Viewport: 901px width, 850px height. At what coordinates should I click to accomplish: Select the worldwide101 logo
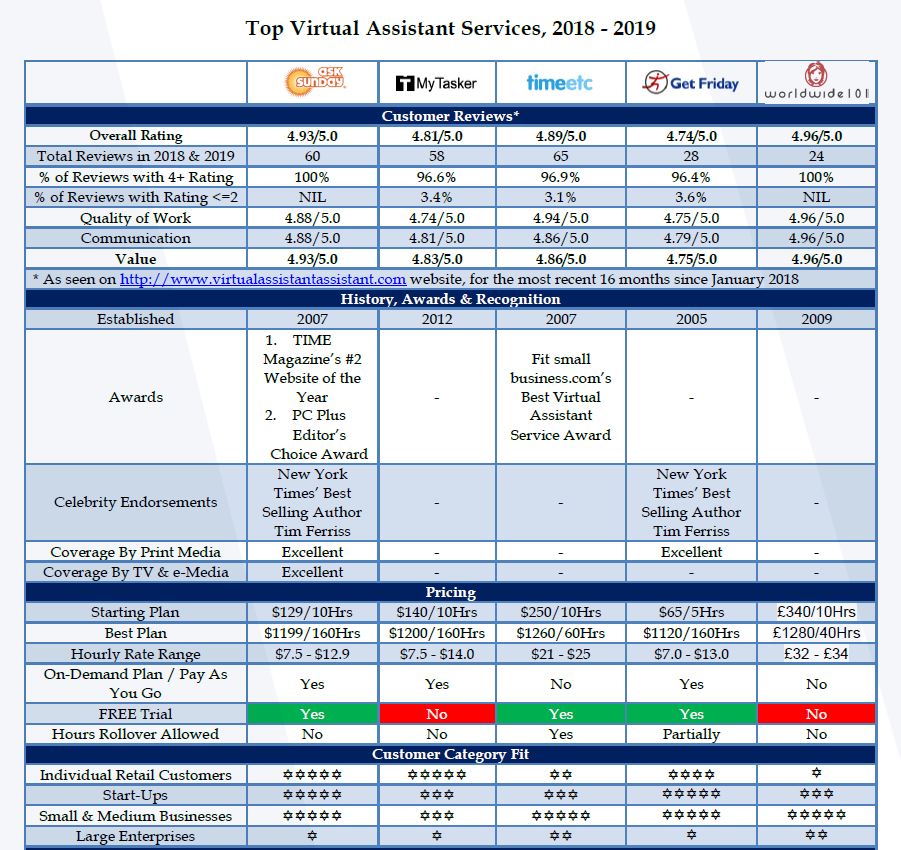(816, 81)
